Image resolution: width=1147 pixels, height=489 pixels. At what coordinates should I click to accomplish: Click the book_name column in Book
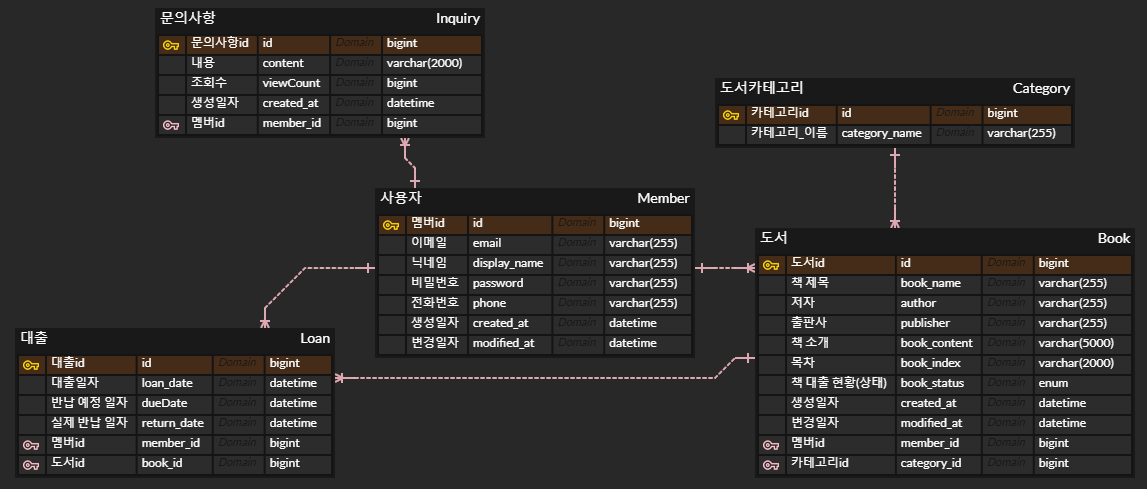click(939, 283)
